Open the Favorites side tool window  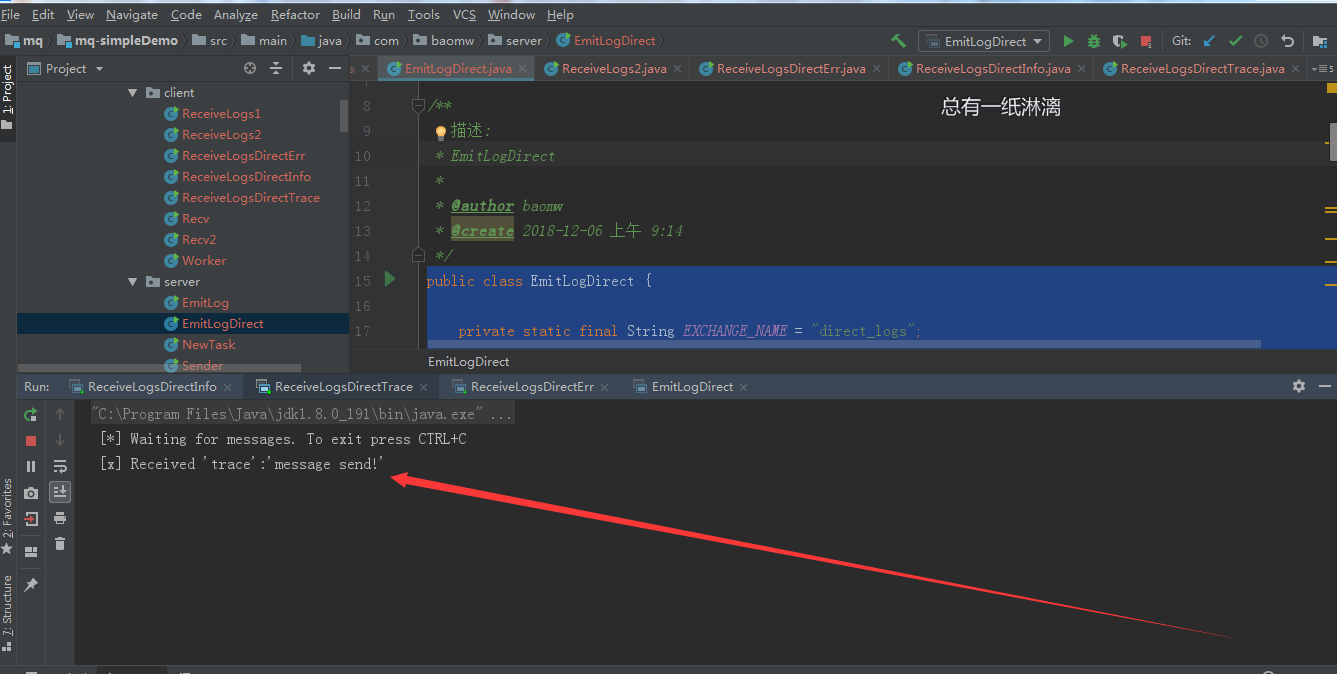coord(7,515)
